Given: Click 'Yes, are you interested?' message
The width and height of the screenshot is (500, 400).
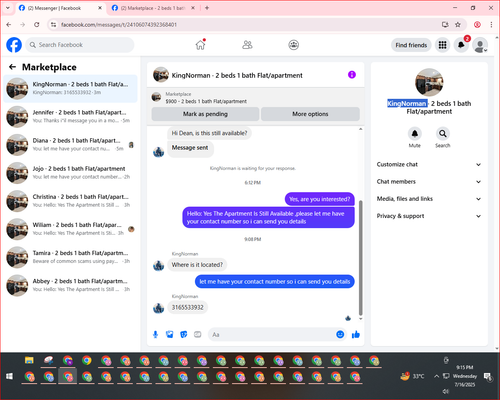Looking at the screenshot, I should (320, 199).
